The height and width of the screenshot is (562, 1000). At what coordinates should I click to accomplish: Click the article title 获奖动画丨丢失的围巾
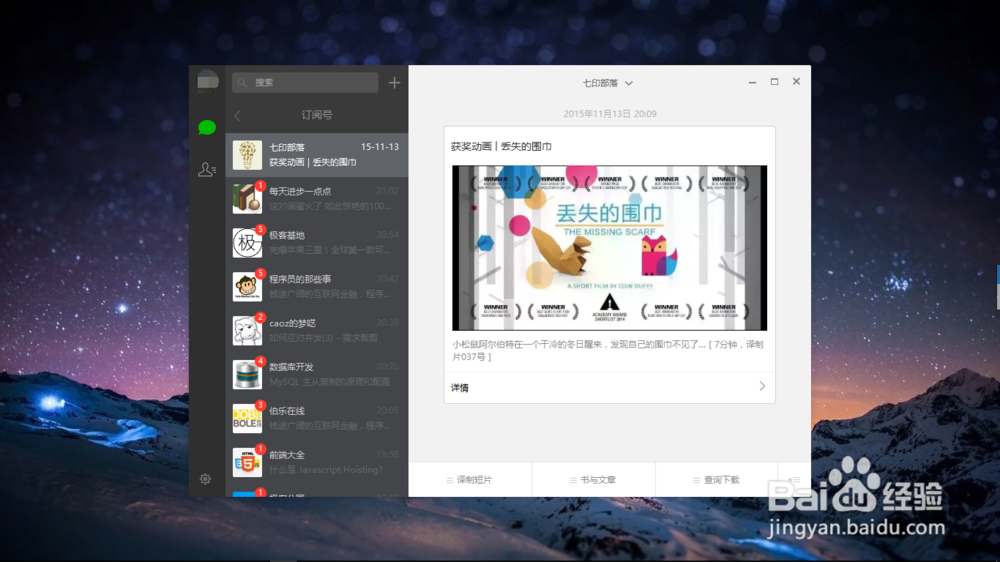pos(501,146)
